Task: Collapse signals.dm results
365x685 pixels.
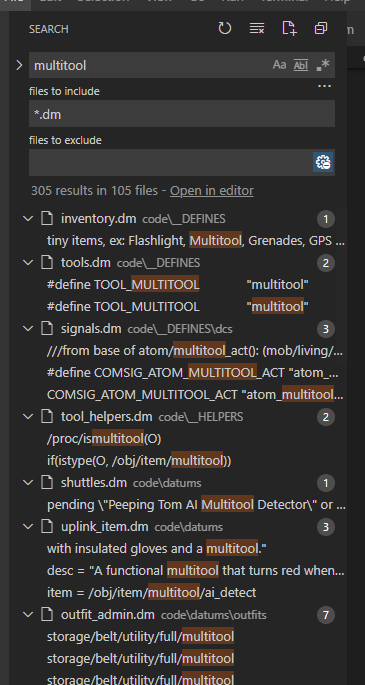Action: (x=28, y=328)
